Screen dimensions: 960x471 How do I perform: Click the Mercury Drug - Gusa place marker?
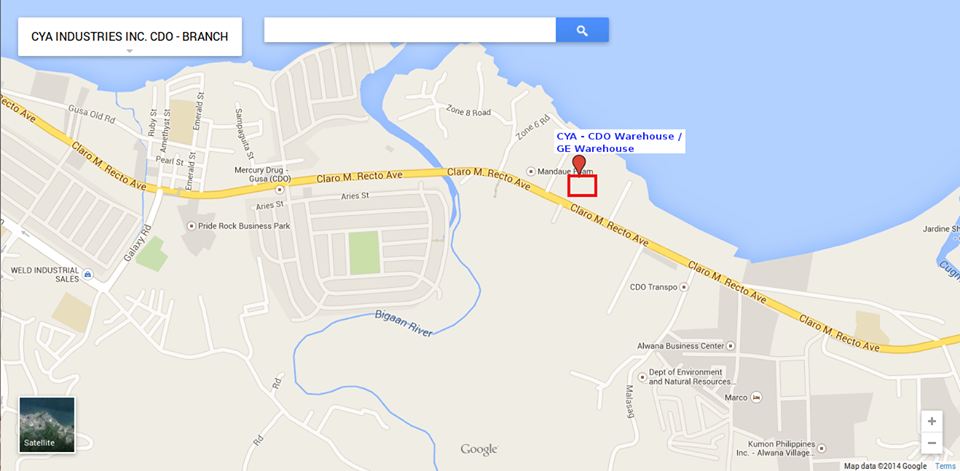(279, 189)
